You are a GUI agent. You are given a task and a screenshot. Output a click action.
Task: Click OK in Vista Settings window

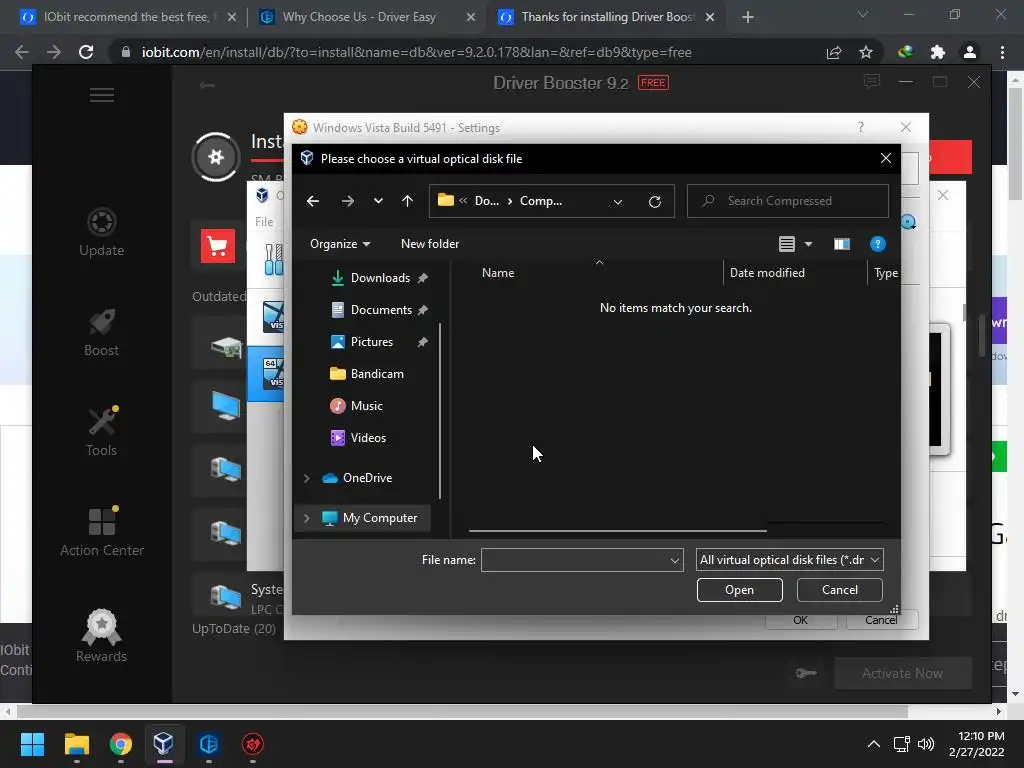coord(801,620)
